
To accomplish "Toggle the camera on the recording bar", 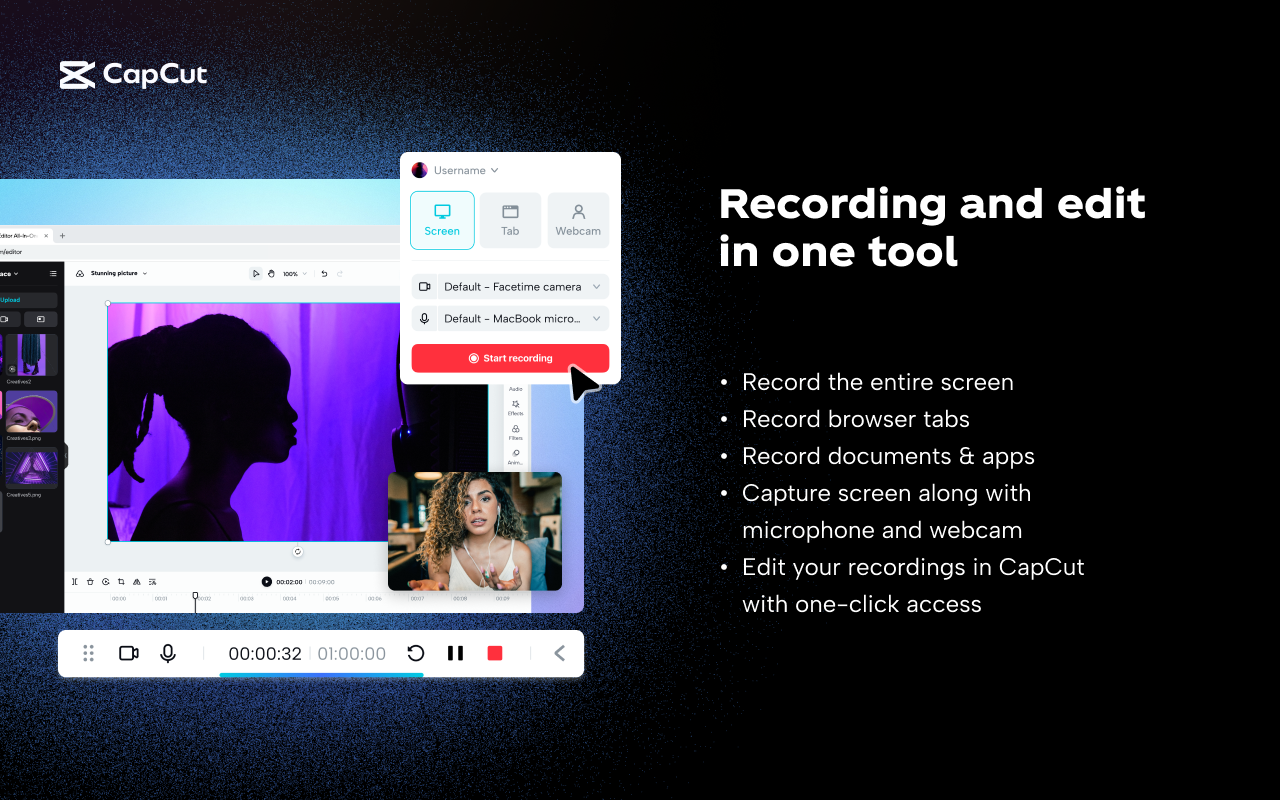I will (x=128, y=653).
